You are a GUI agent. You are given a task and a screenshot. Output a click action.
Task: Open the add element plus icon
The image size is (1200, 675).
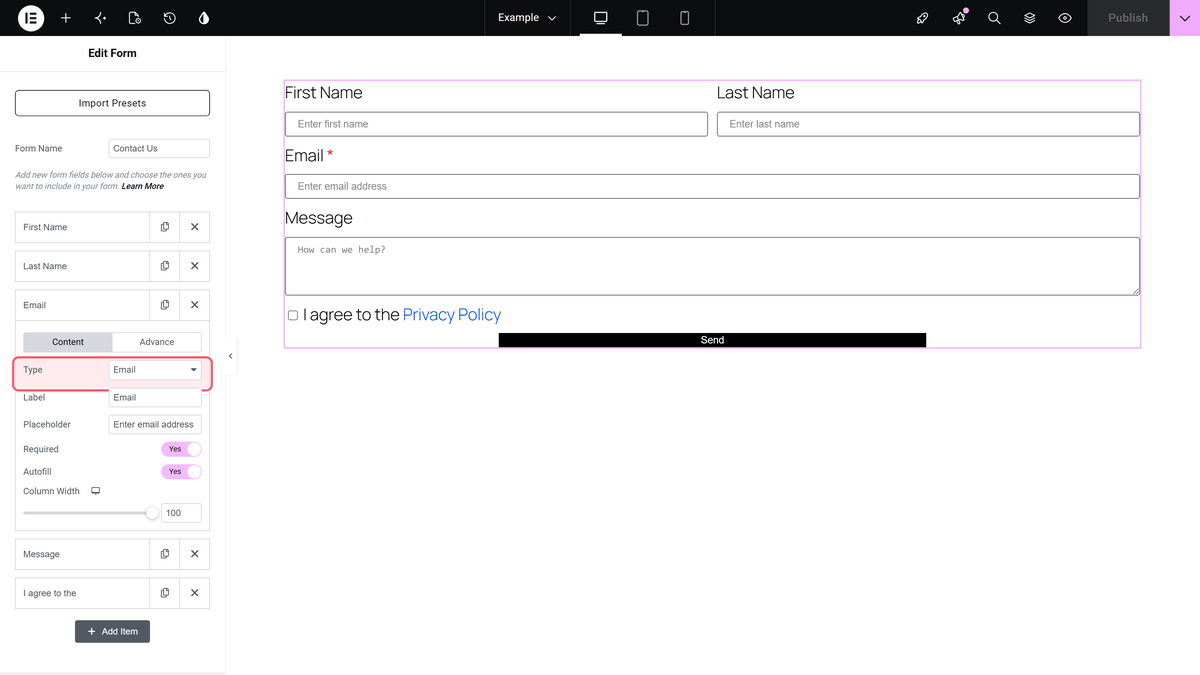coord(66,18)
